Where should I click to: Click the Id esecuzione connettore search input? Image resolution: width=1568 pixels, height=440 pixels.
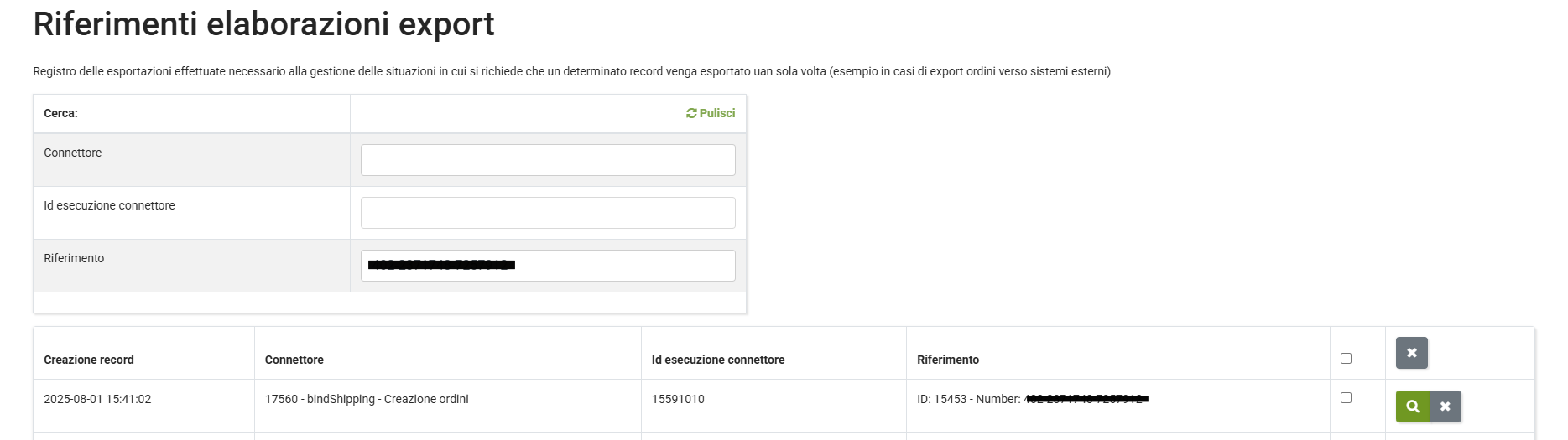point(547,213)
